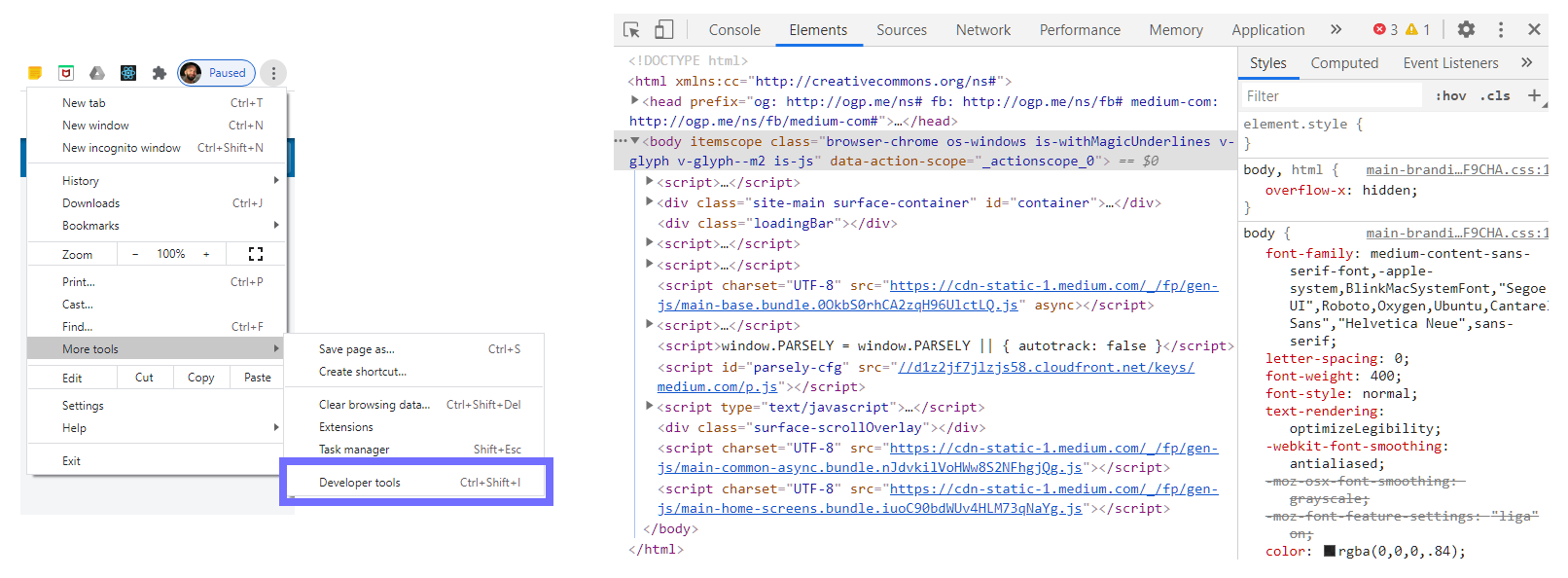Open Downloads from the menu
Screen dimensions: 1568x578
coord(157,203)
